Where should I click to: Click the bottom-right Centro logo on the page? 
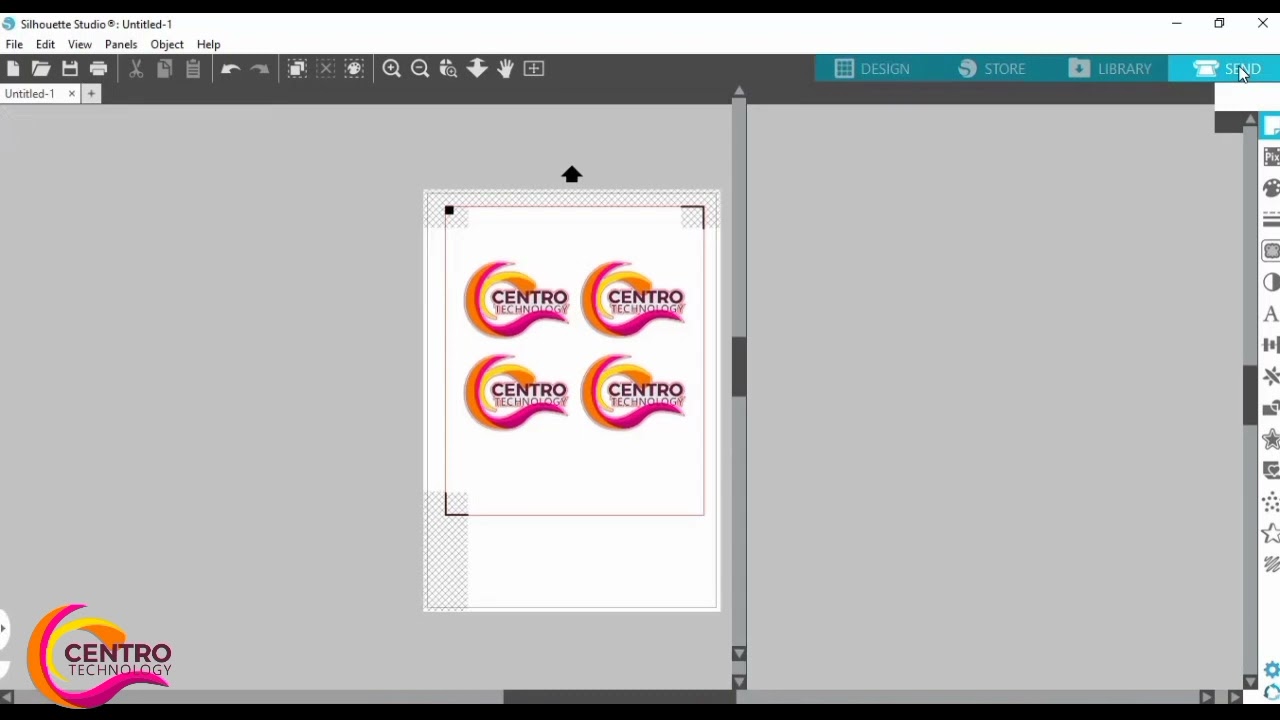tap(633, 391)
